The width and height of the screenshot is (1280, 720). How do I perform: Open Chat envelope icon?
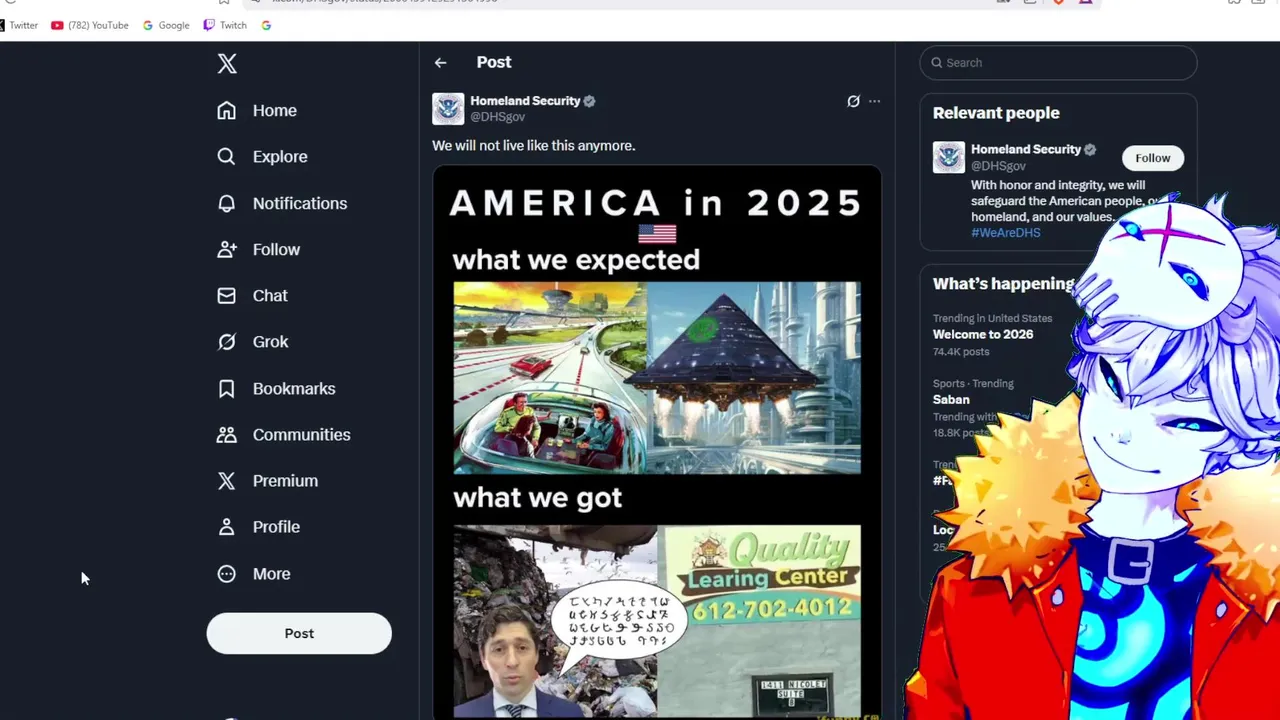(x=227, y=296)
